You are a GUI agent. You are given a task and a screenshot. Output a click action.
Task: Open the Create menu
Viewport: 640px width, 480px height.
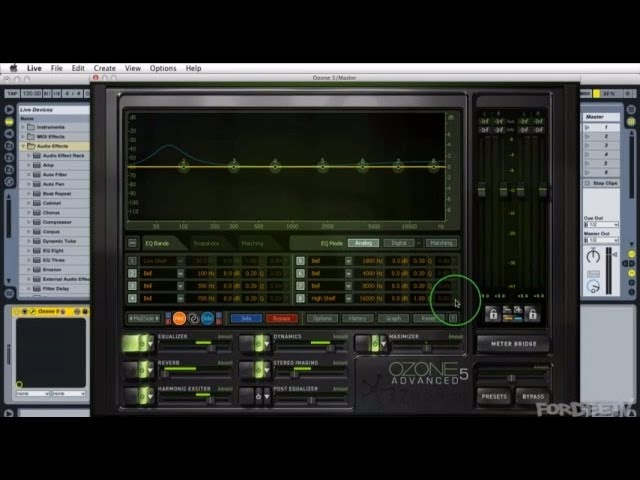[x=105, y=68]
